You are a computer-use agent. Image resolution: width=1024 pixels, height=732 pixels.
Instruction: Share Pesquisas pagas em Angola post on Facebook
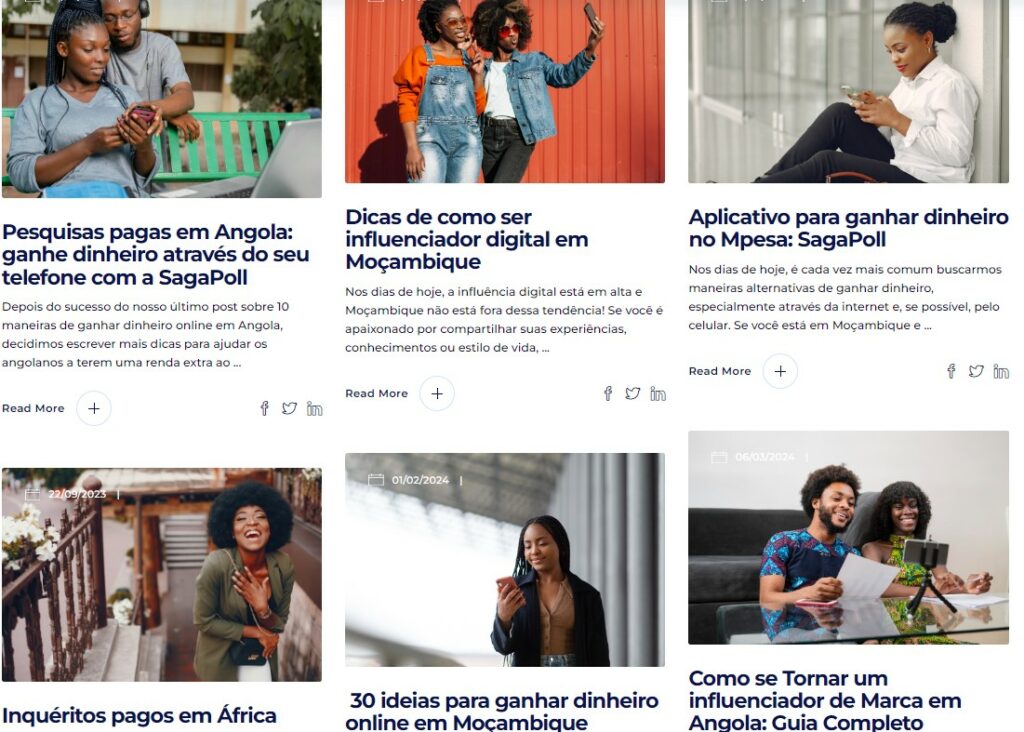pos(264,409)
